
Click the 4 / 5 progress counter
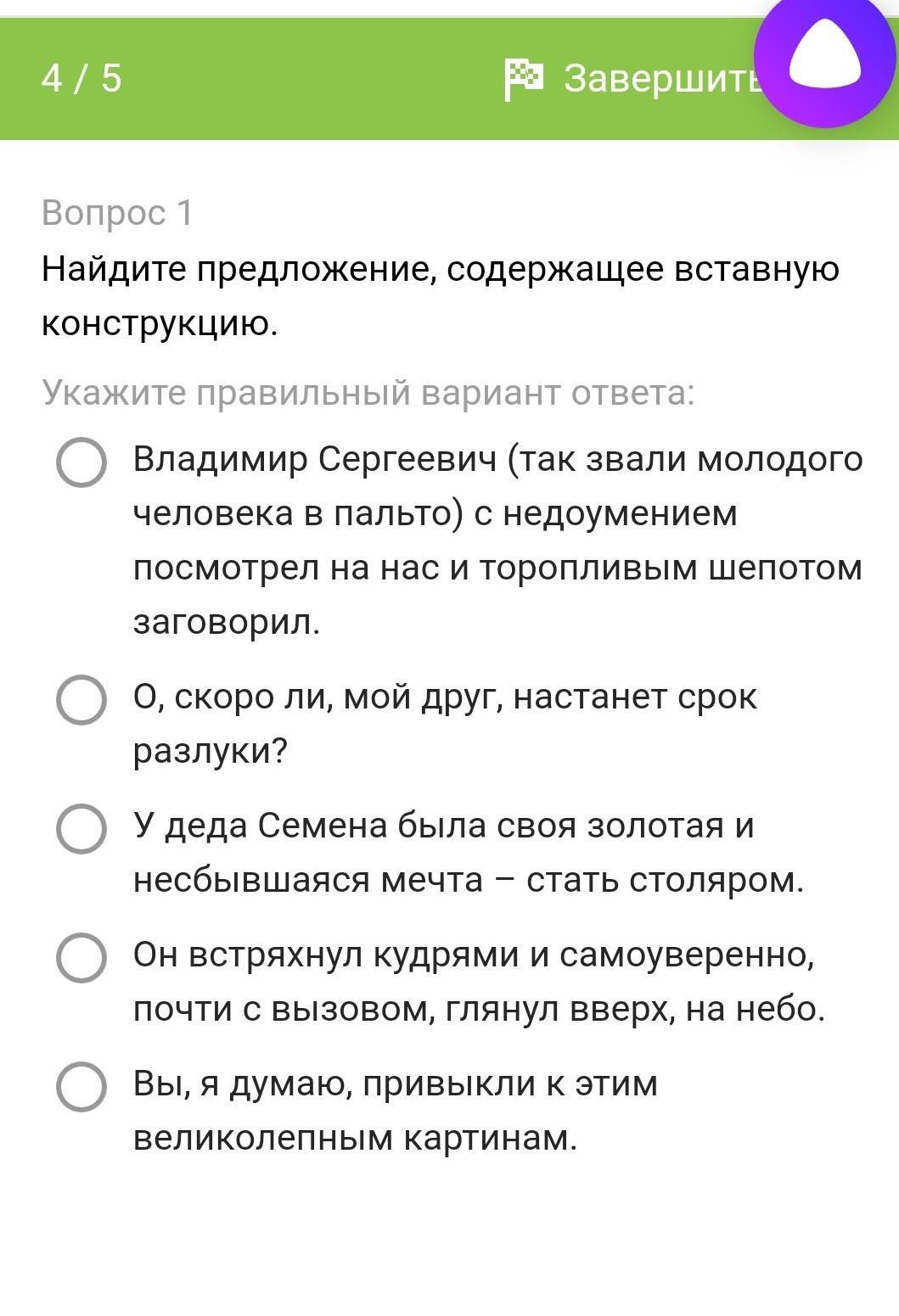coord(81,78)
